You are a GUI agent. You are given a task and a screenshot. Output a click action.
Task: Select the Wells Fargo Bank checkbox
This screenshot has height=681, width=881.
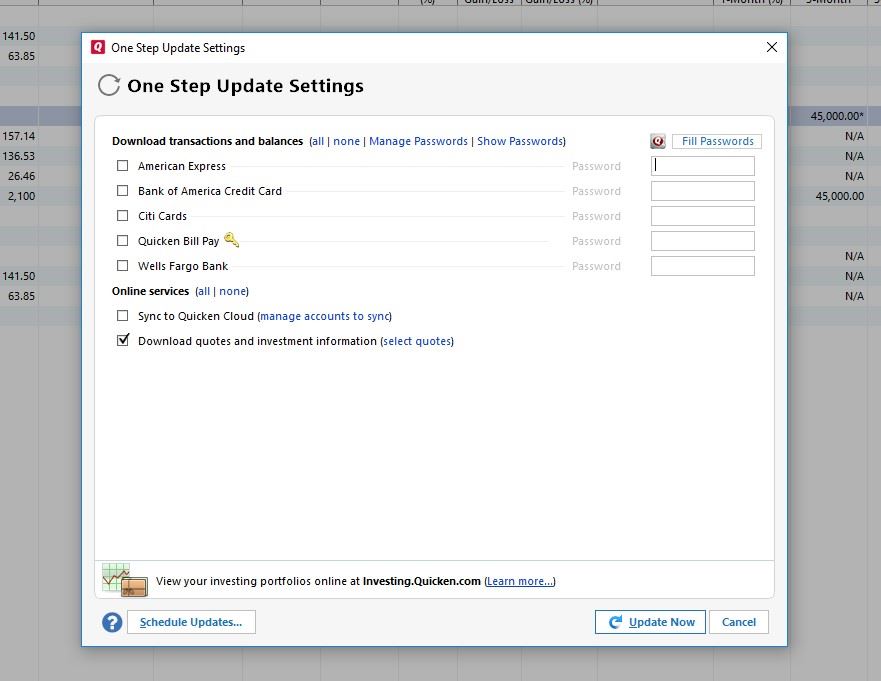coord(123,266)
